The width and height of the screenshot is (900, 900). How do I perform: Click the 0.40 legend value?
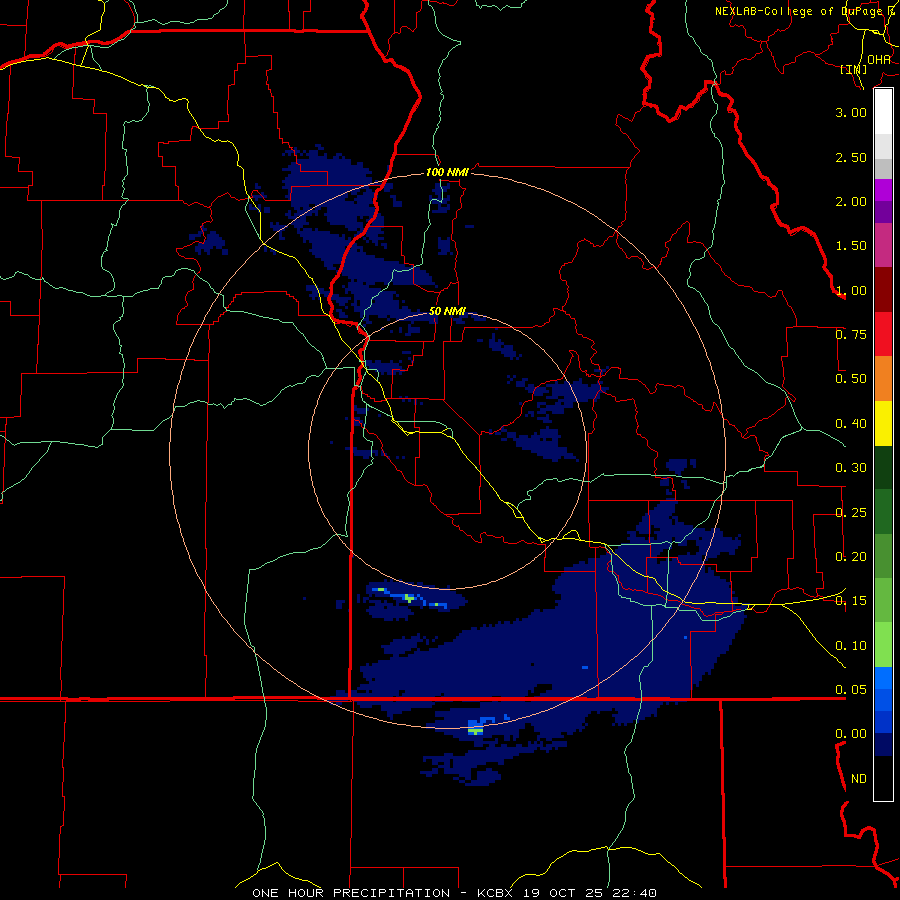851,424
